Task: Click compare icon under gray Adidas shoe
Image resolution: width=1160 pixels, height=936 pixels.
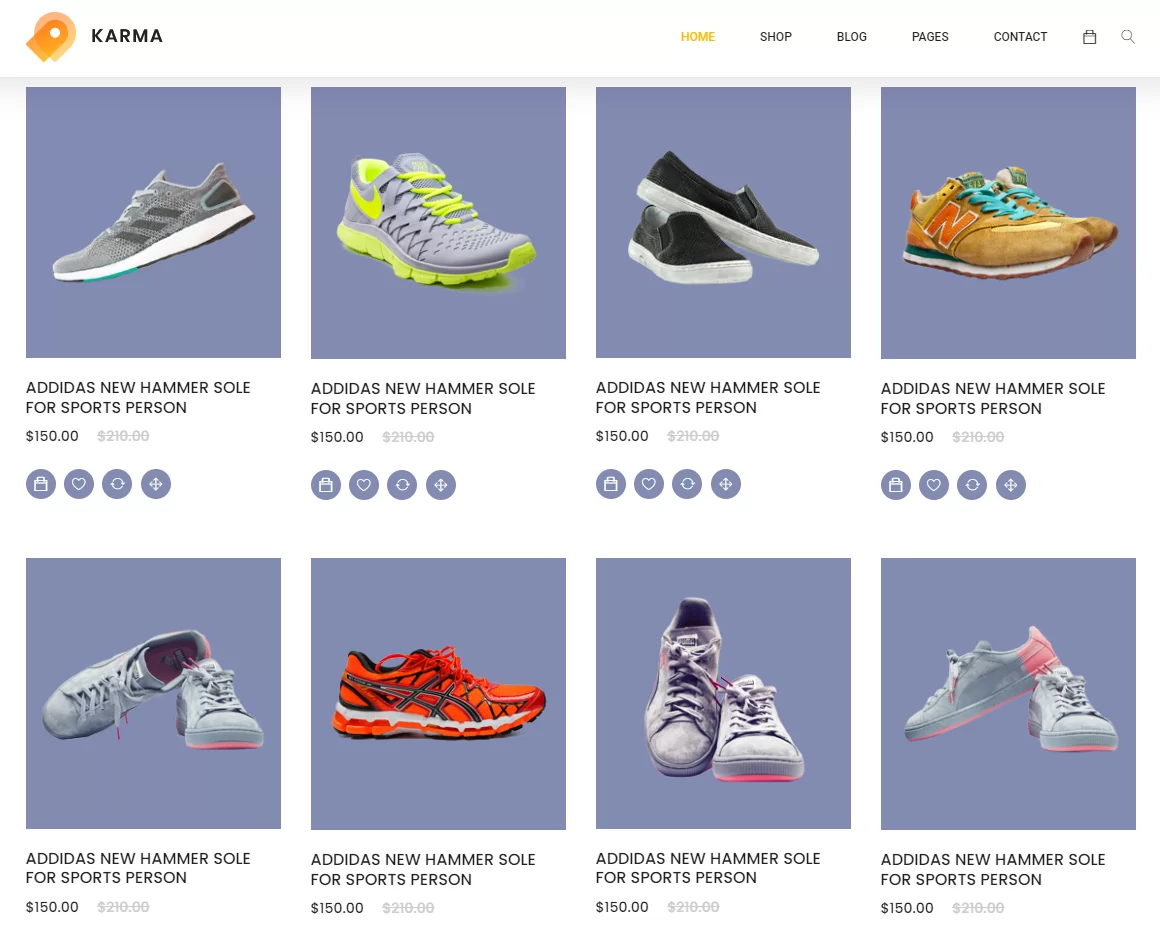Action: 117,484
